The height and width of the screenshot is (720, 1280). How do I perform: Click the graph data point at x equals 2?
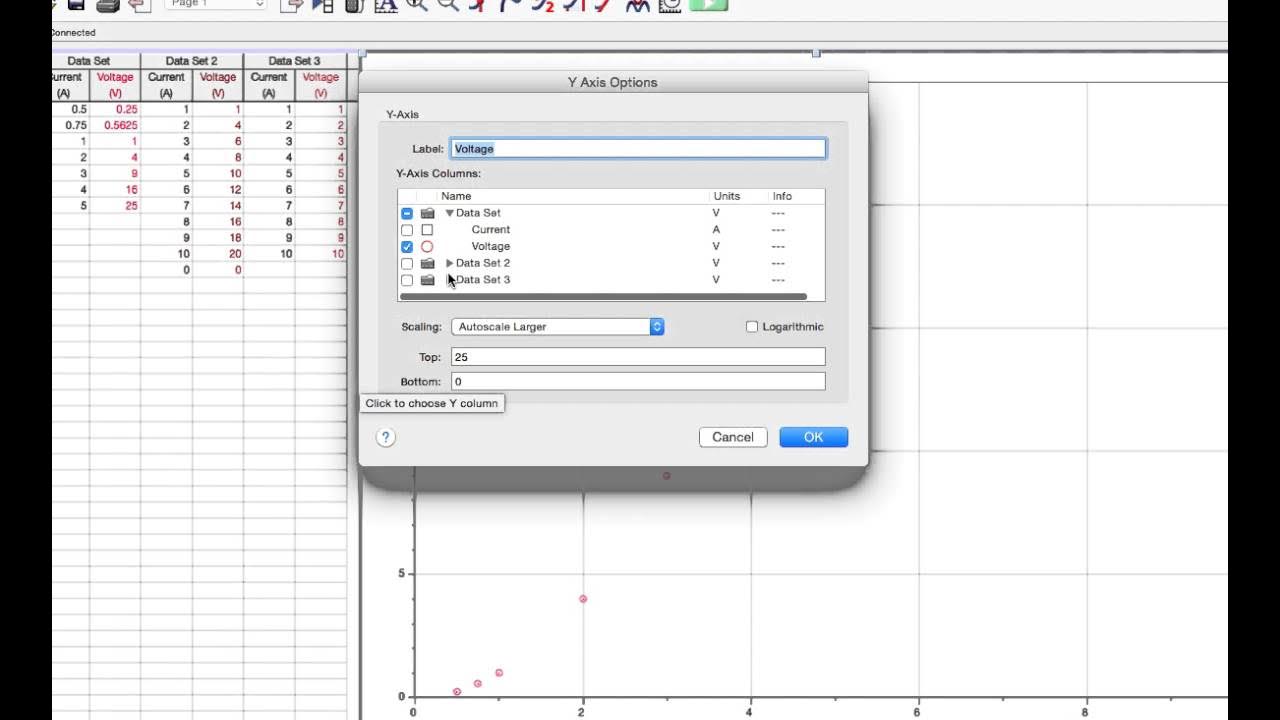(583, 599)
